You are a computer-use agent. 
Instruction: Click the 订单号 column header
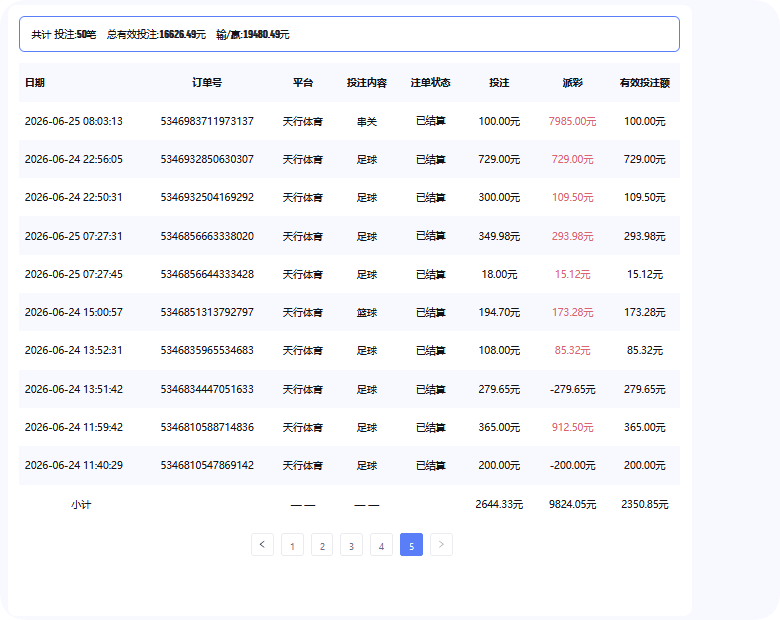pyautogui.click(x=207, y=83)
